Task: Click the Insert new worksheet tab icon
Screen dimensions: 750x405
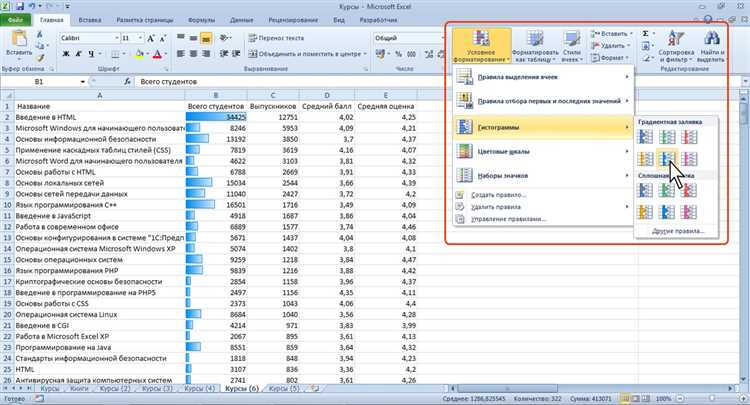Action: [x=314, y=388]
